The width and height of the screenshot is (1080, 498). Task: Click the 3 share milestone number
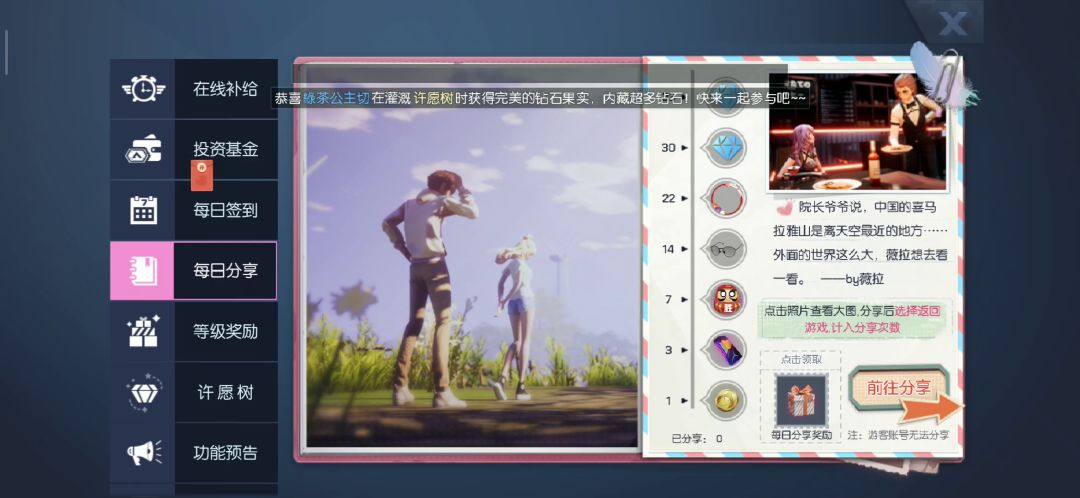(x=668, y=350)
